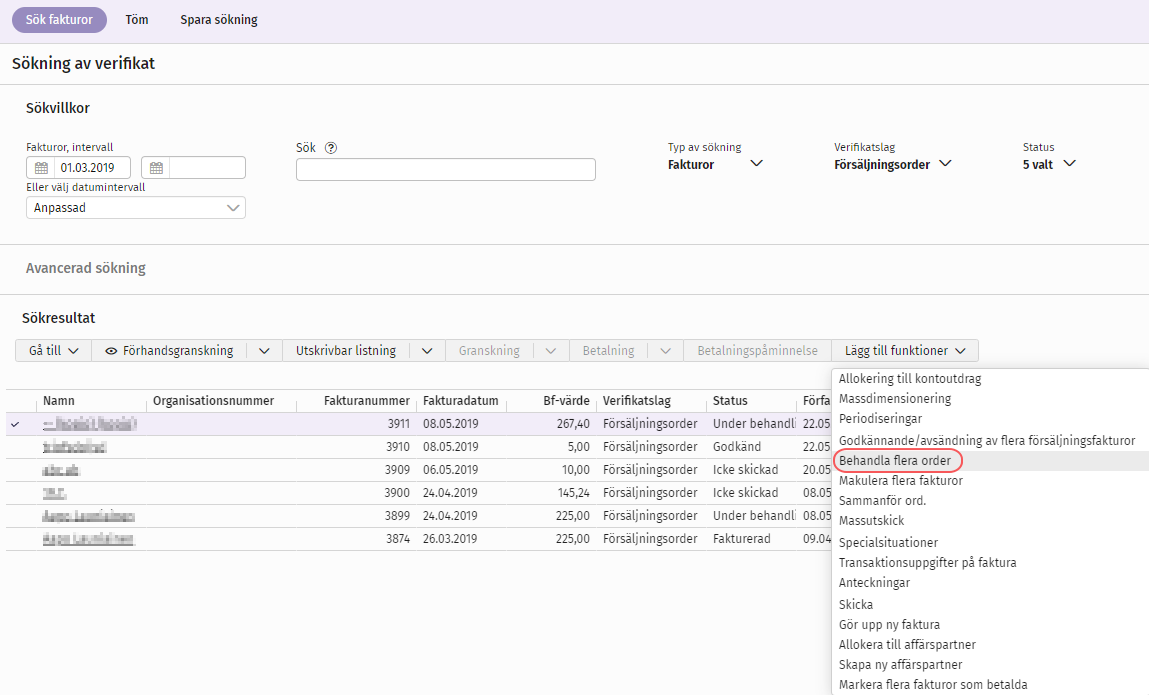The height and width of the screenshot is (695, 1149).
Task: Select Massdimensionering menu item
Action: (895, 399)
